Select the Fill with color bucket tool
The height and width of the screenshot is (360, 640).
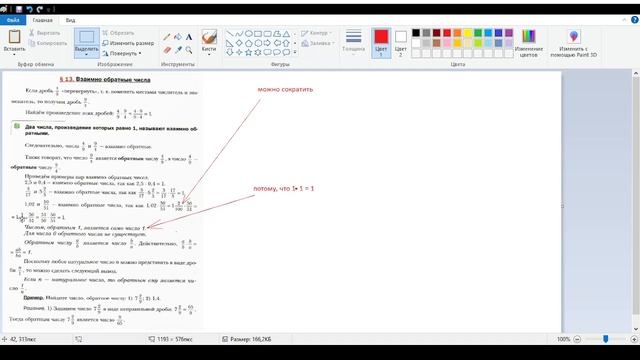(178, 37)
